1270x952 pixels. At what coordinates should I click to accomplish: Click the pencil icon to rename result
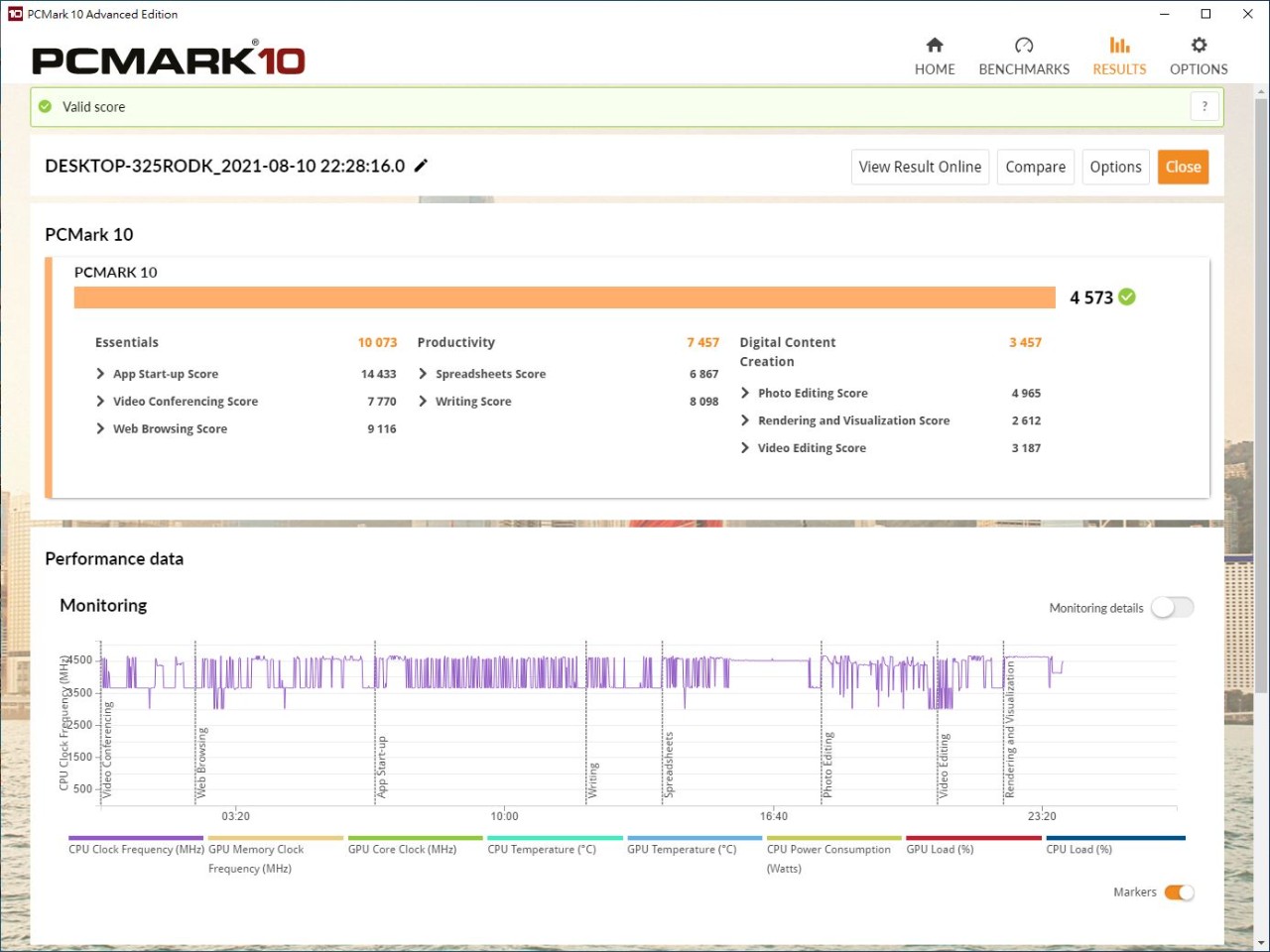pyautogui.click(x=421, y=166)
